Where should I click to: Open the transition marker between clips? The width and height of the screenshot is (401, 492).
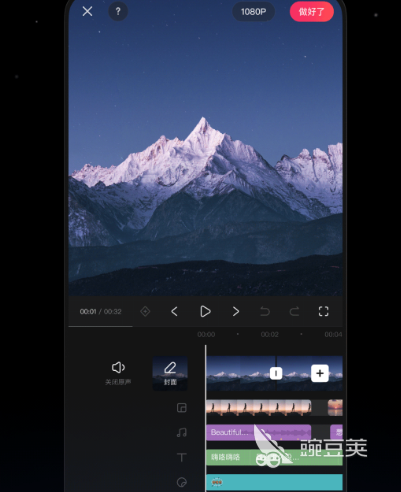click(x=276, y=373)
